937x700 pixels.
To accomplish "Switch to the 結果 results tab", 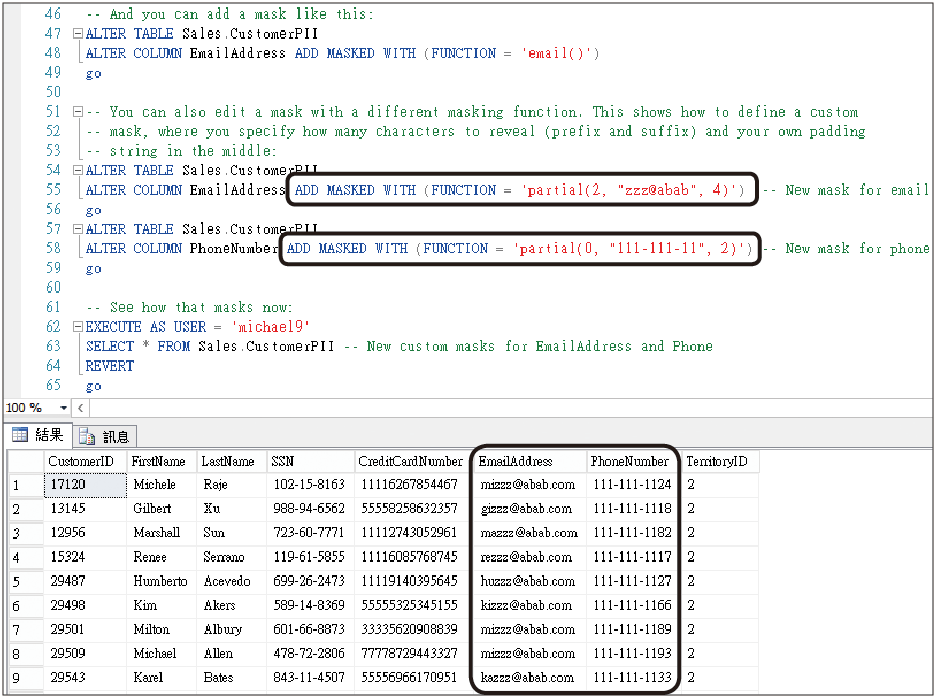I will pos(38,435).
